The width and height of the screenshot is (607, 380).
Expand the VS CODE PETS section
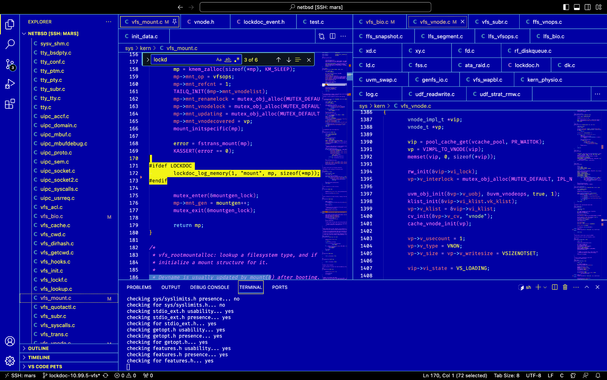click(x=69, y=366)
